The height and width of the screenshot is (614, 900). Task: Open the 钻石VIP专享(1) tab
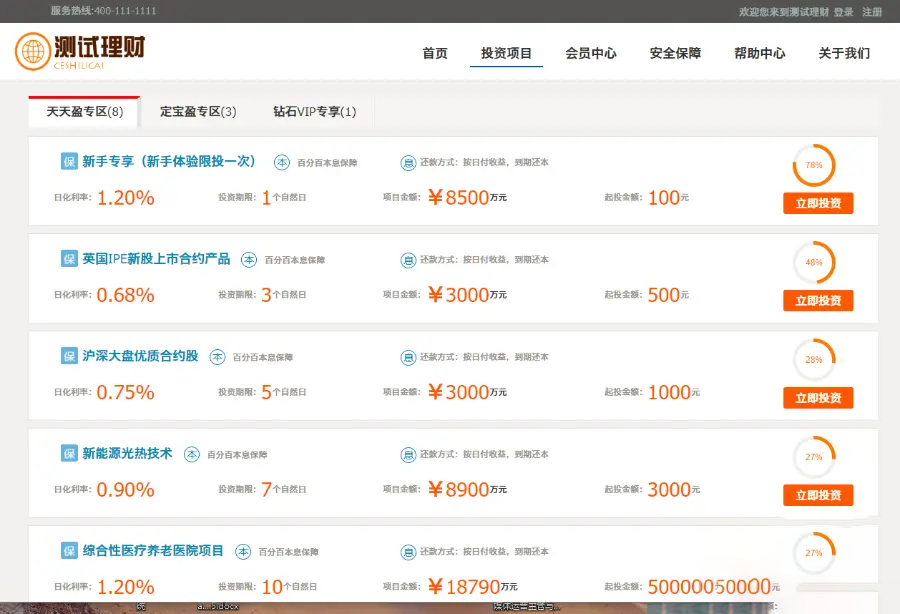click(x=314, y=112)
